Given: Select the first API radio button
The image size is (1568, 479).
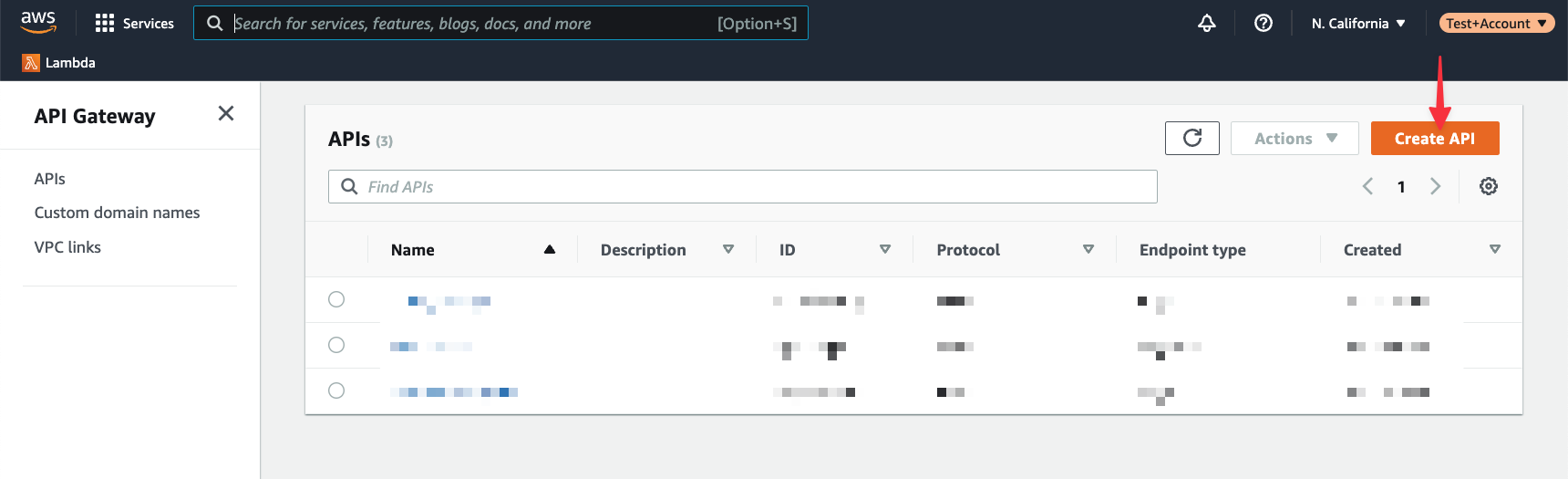Looking at the screenshot, I should (336, 299).
